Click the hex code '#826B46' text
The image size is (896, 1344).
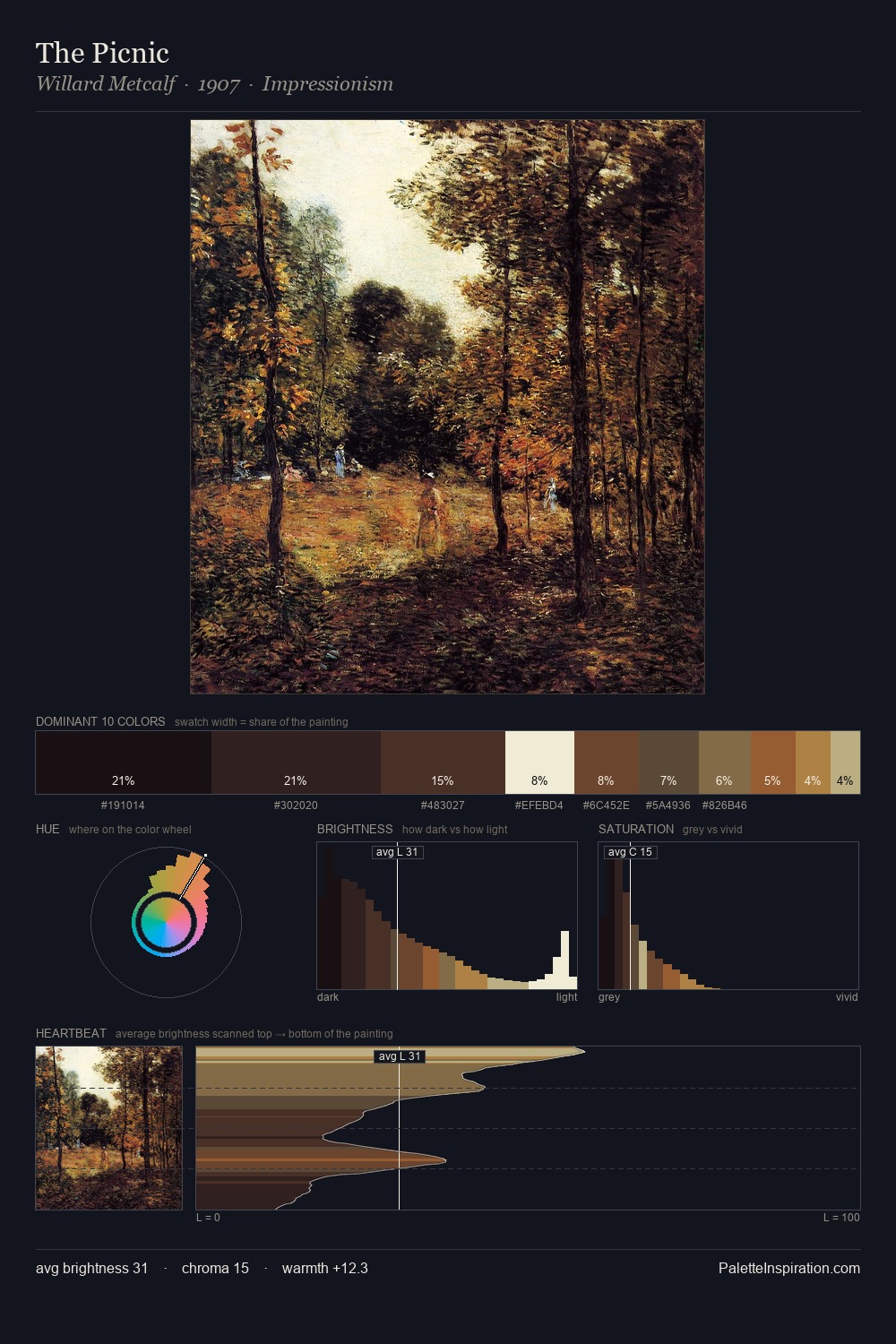724,806
